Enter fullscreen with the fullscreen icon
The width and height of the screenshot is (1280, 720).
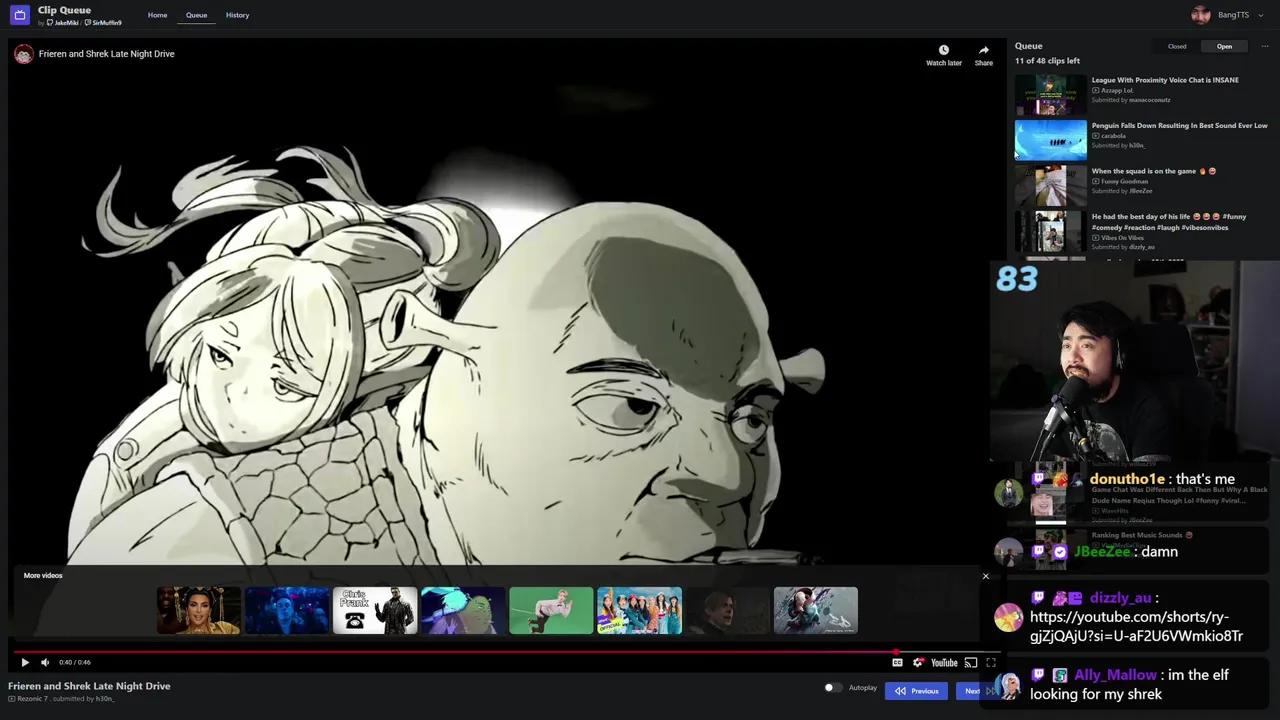[990, 662]
